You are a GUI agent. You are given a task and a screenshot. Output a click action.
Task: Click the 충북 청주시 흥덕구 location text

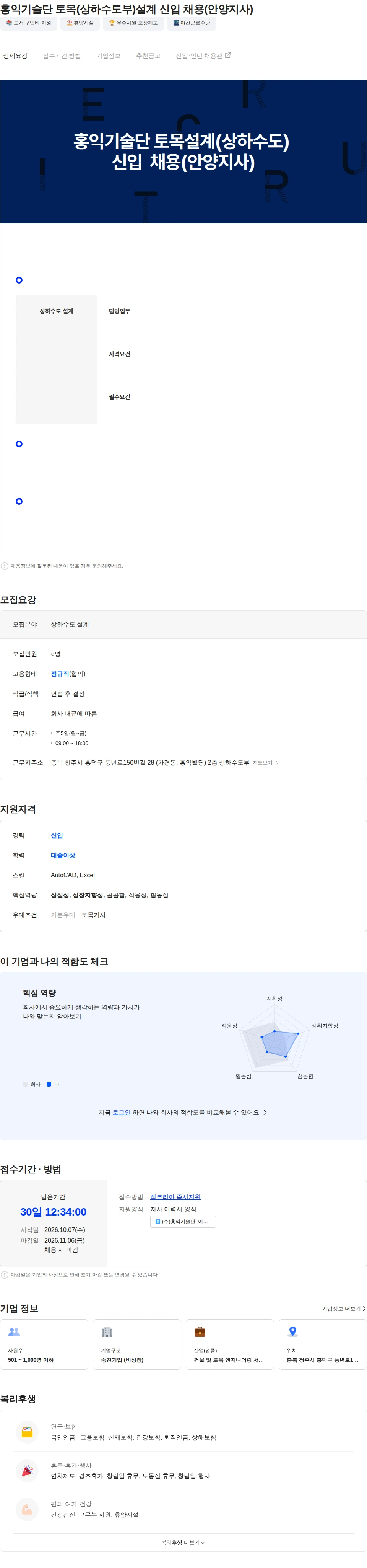tap(322, 1360)
